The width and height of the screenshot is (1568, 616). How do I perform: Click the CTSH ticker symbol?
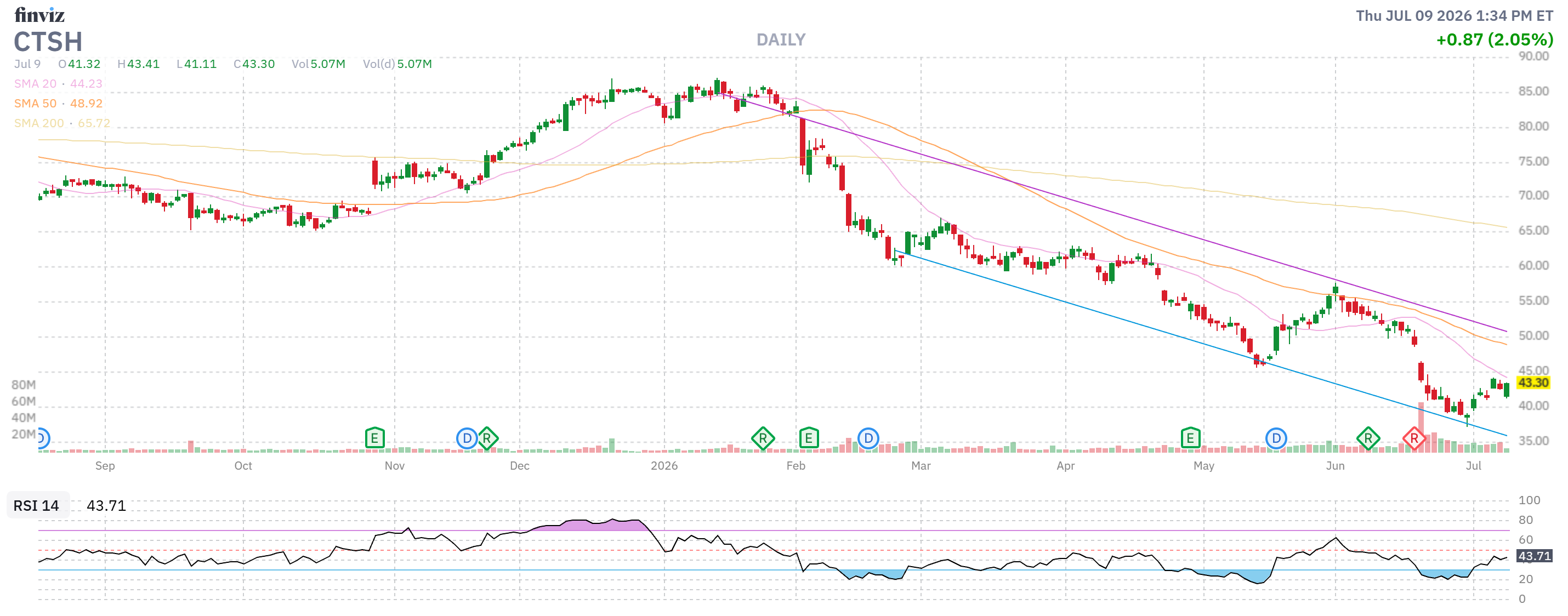48,42
